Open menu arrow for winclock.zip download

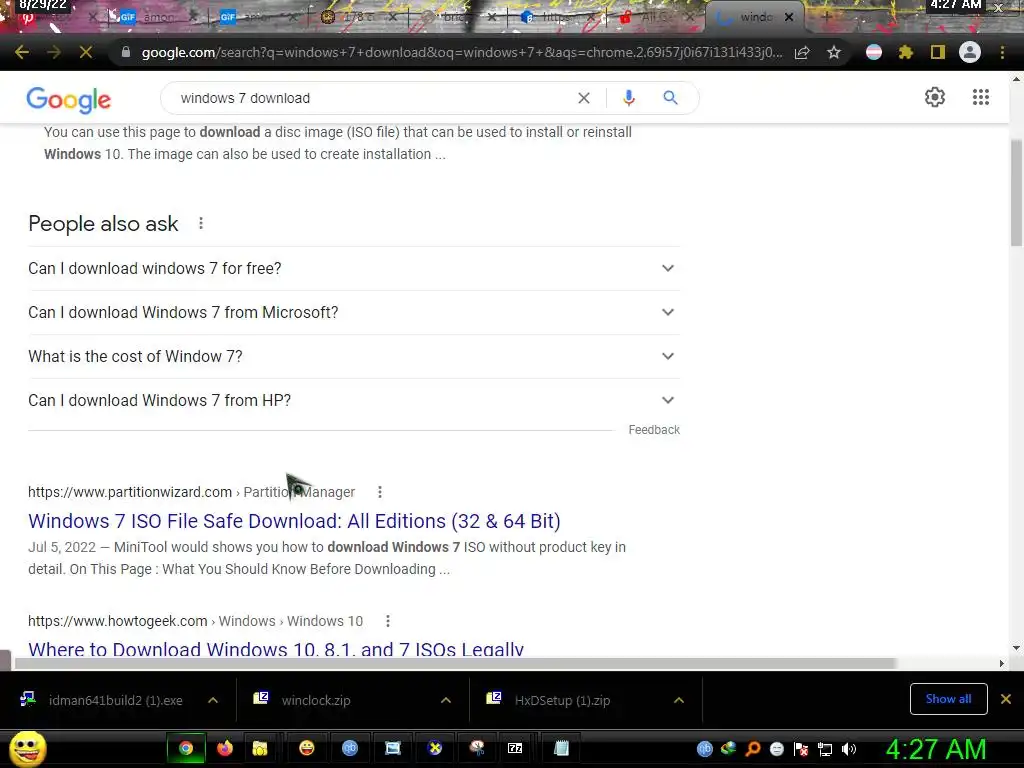(446, 700)
